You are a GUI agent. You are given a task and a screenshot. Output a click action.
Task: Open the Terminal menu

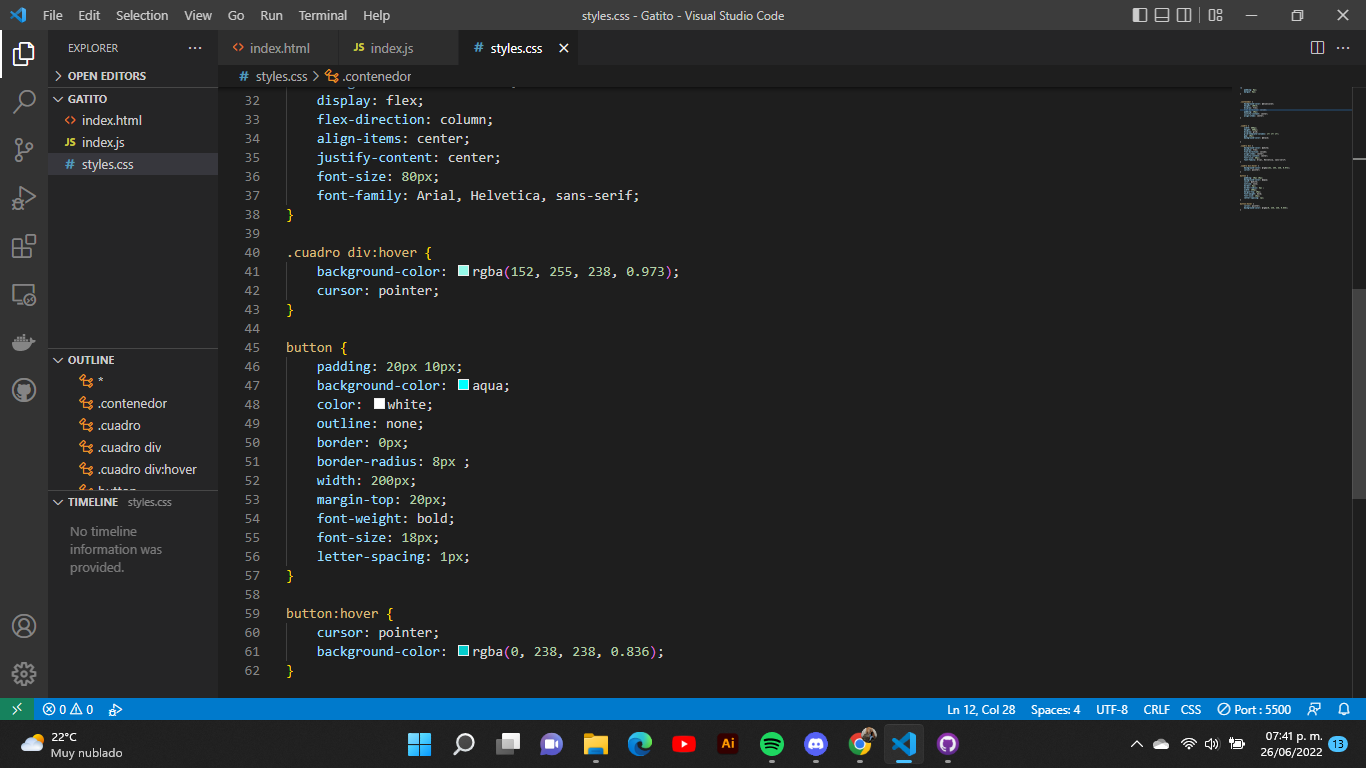pos(323,15)
